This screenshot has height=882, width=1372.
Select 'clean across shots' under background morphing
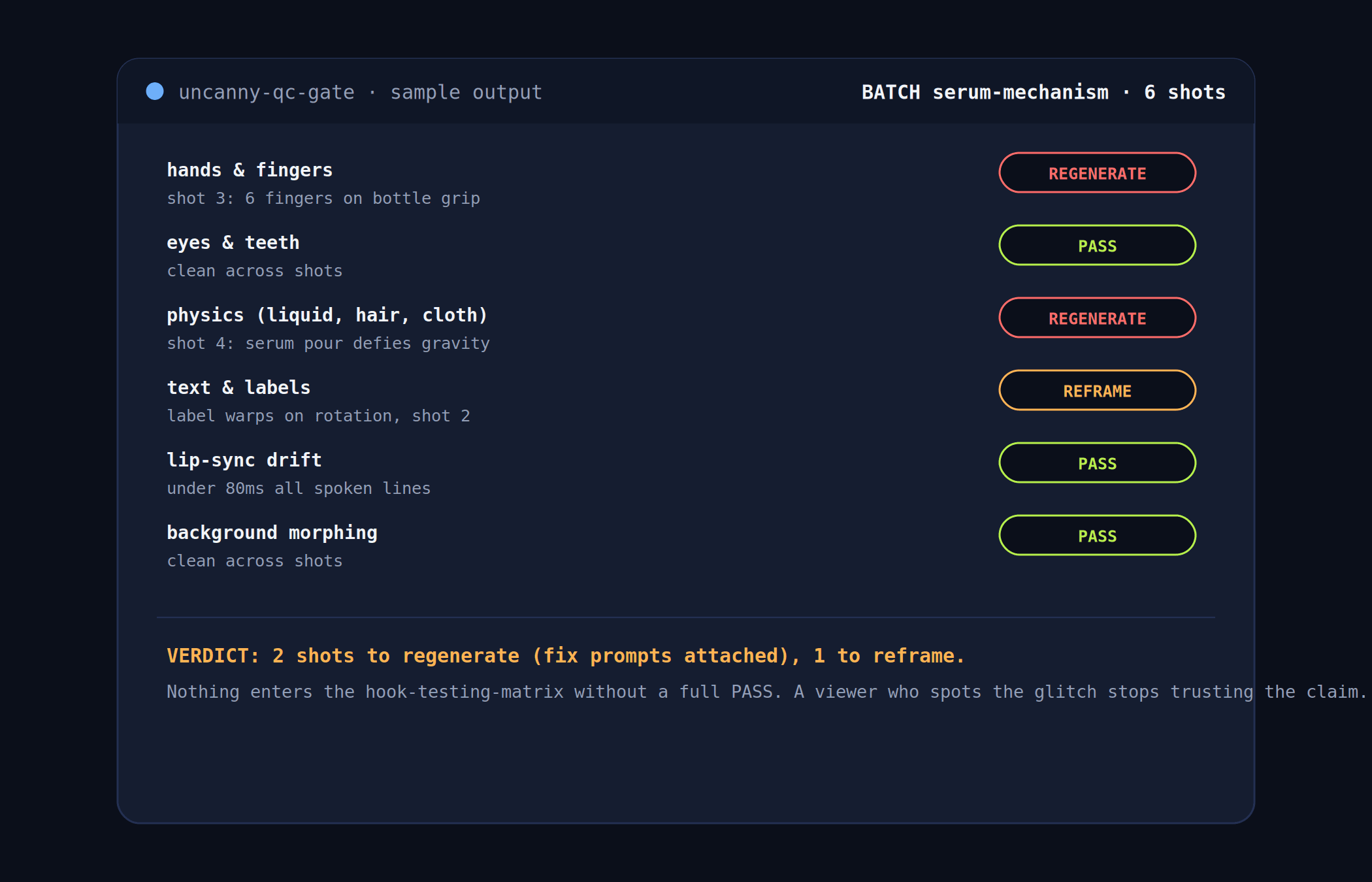point(255,561)
